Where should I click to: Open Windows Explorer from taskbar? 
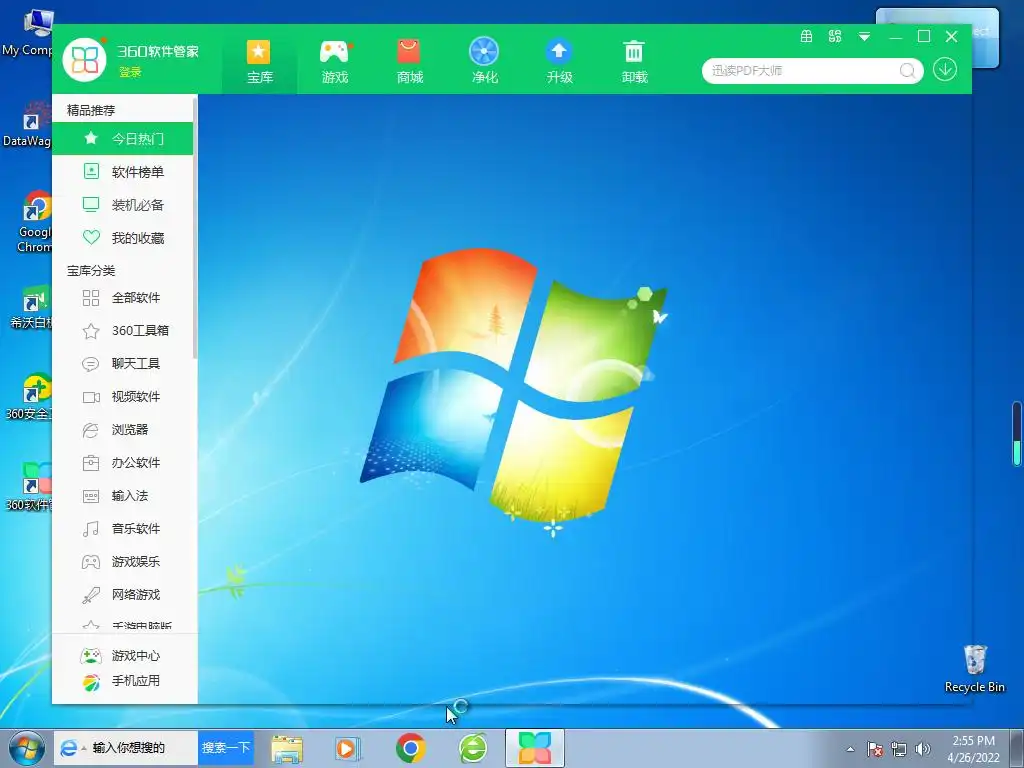coord(287,748)
